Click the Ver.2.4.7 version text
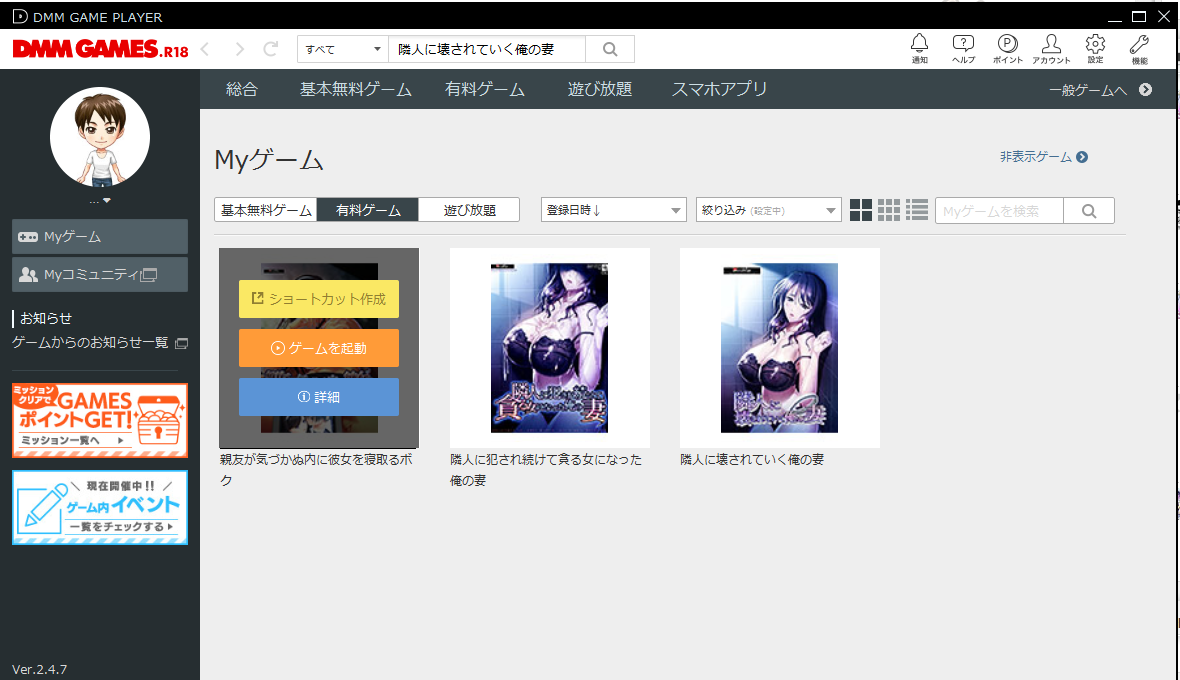Image resolution: width=1180 pixels, height=680 pixels. [40, 669]
